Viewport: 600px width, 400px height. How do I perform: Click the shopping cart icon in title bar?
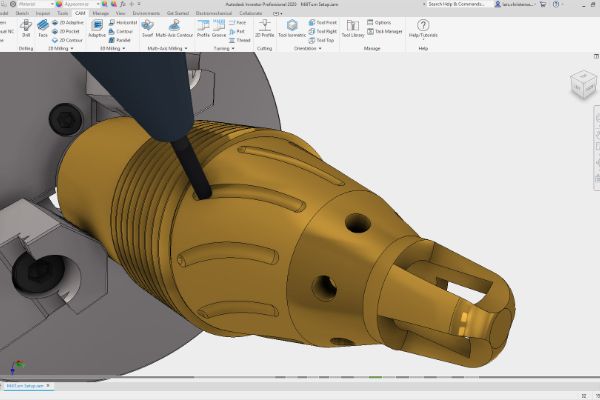(x=543, y=4)
